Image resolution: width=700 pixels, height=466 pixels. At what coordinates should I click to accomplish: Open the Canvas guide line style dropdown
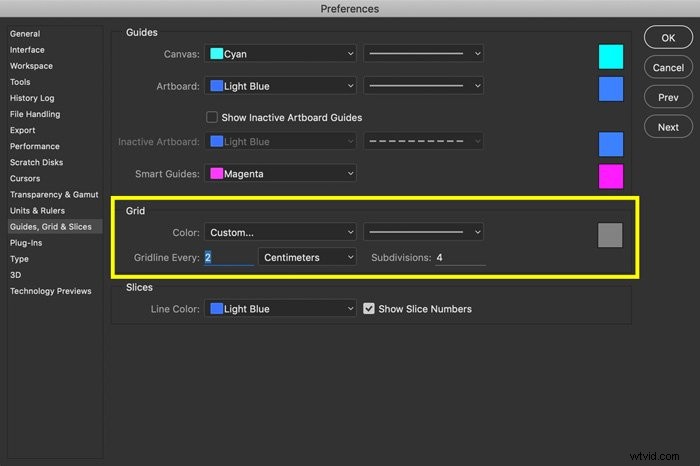click(423, 54)
